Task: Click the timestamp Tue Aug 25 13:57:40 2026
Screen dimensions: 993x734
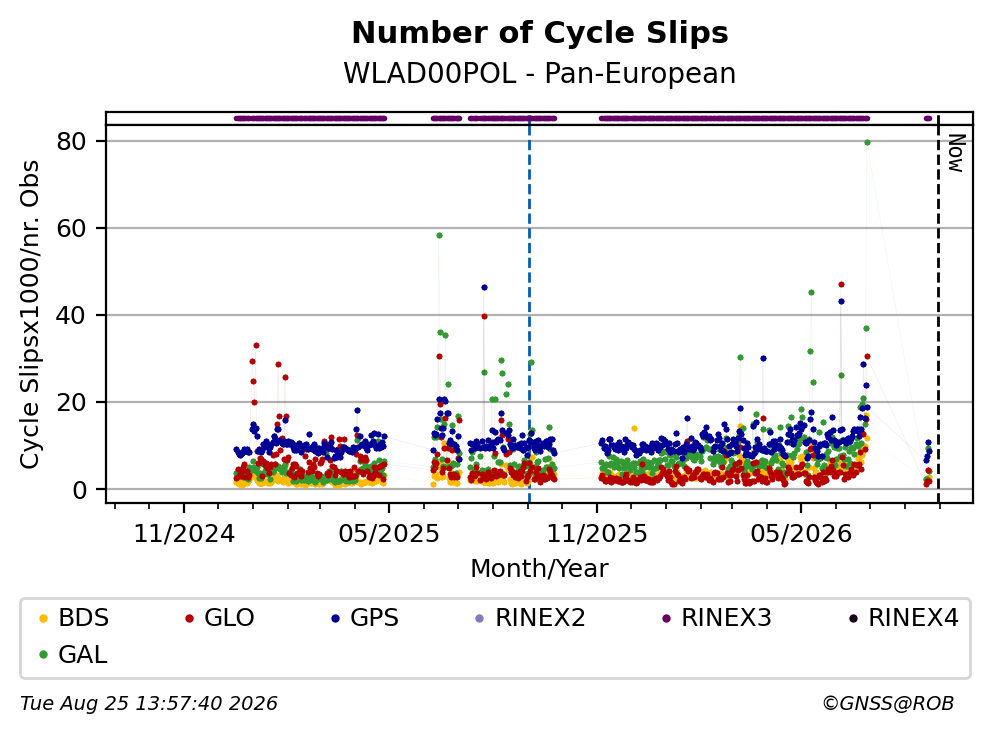Action: [x=149, y=704]
